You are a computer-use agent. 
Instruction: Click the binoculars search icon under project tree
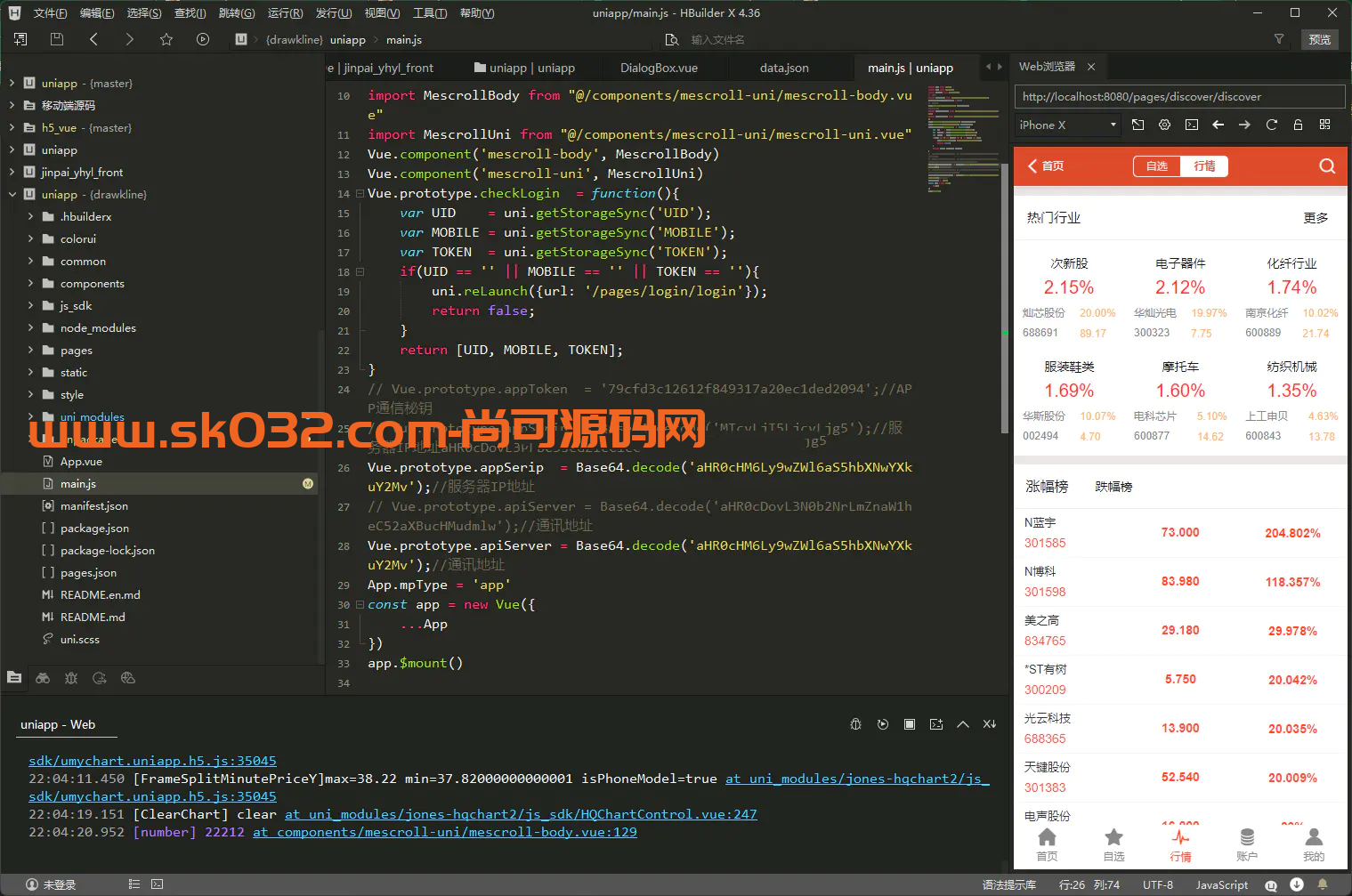[x=43, y=678]
